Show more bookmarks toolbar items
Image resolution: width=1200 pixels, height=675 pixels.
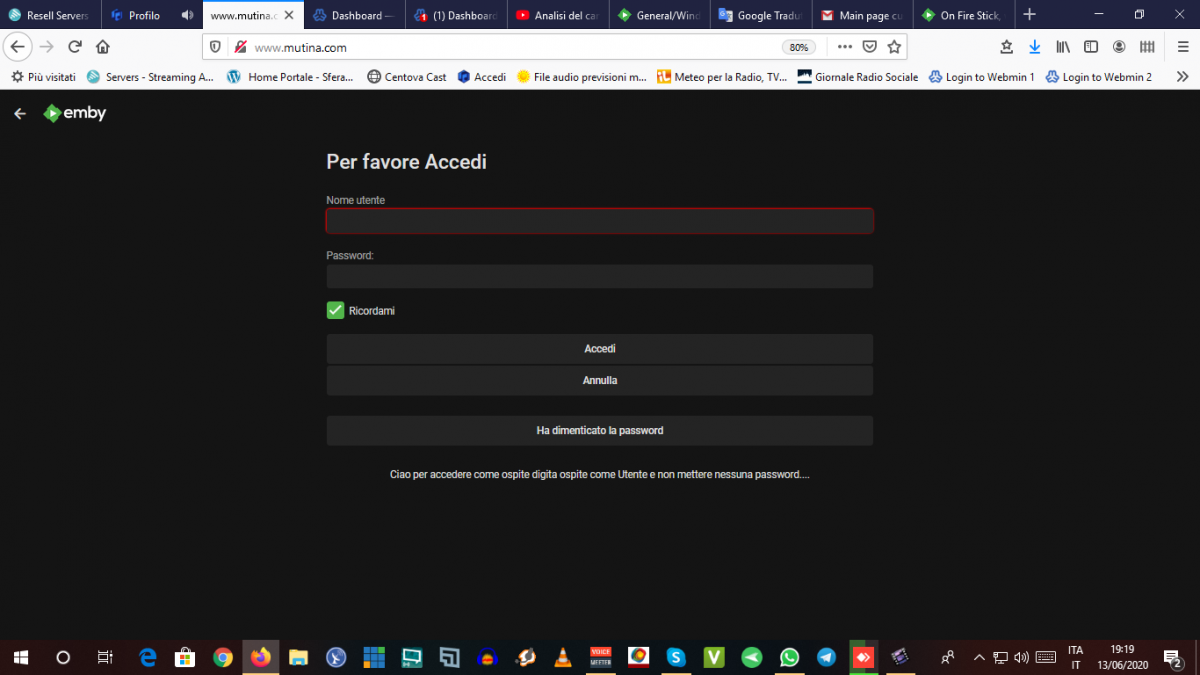tap(1182, 77)
